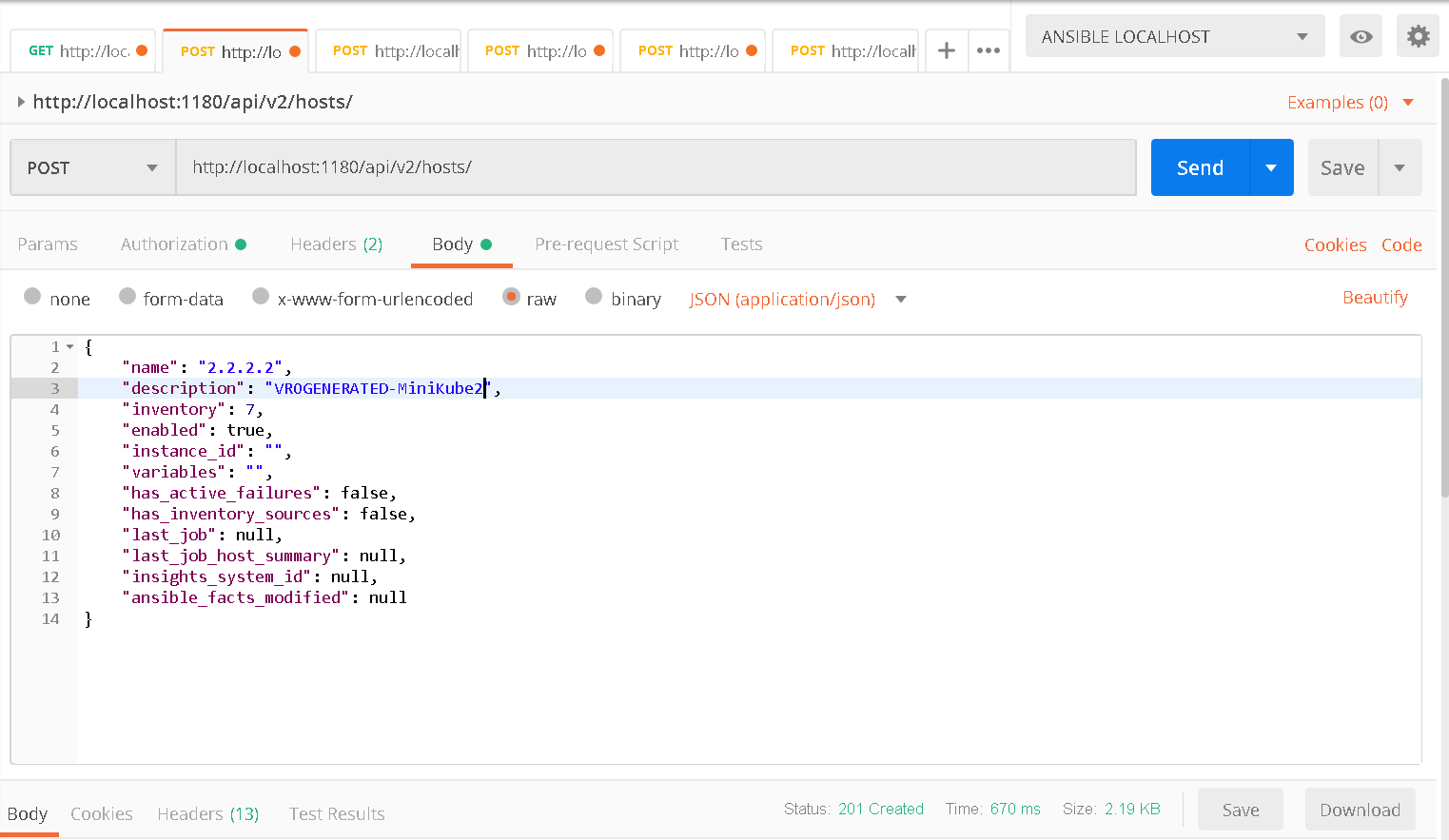Select the none body type radio
This screenshot has width=1449, height=840.
click(x=32, y=296)
